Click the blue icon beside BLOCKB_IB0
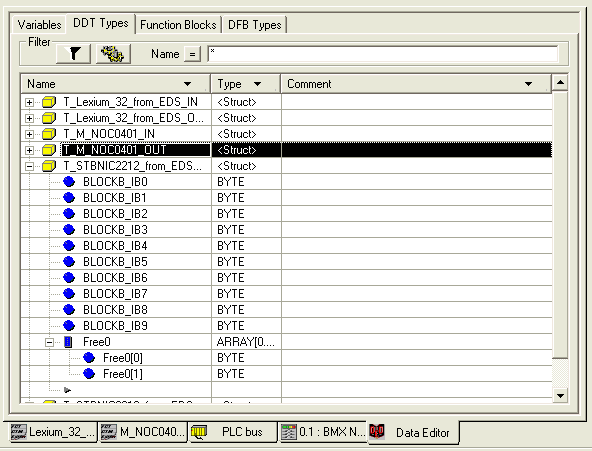592x451 pixels. point(69,182)
